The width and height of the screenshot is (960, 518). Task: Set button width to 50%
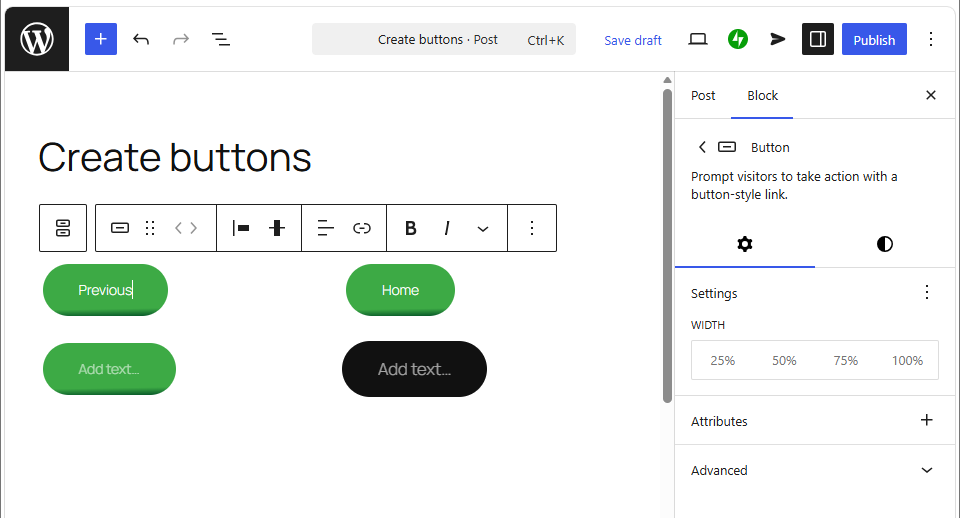click(784, 360)
